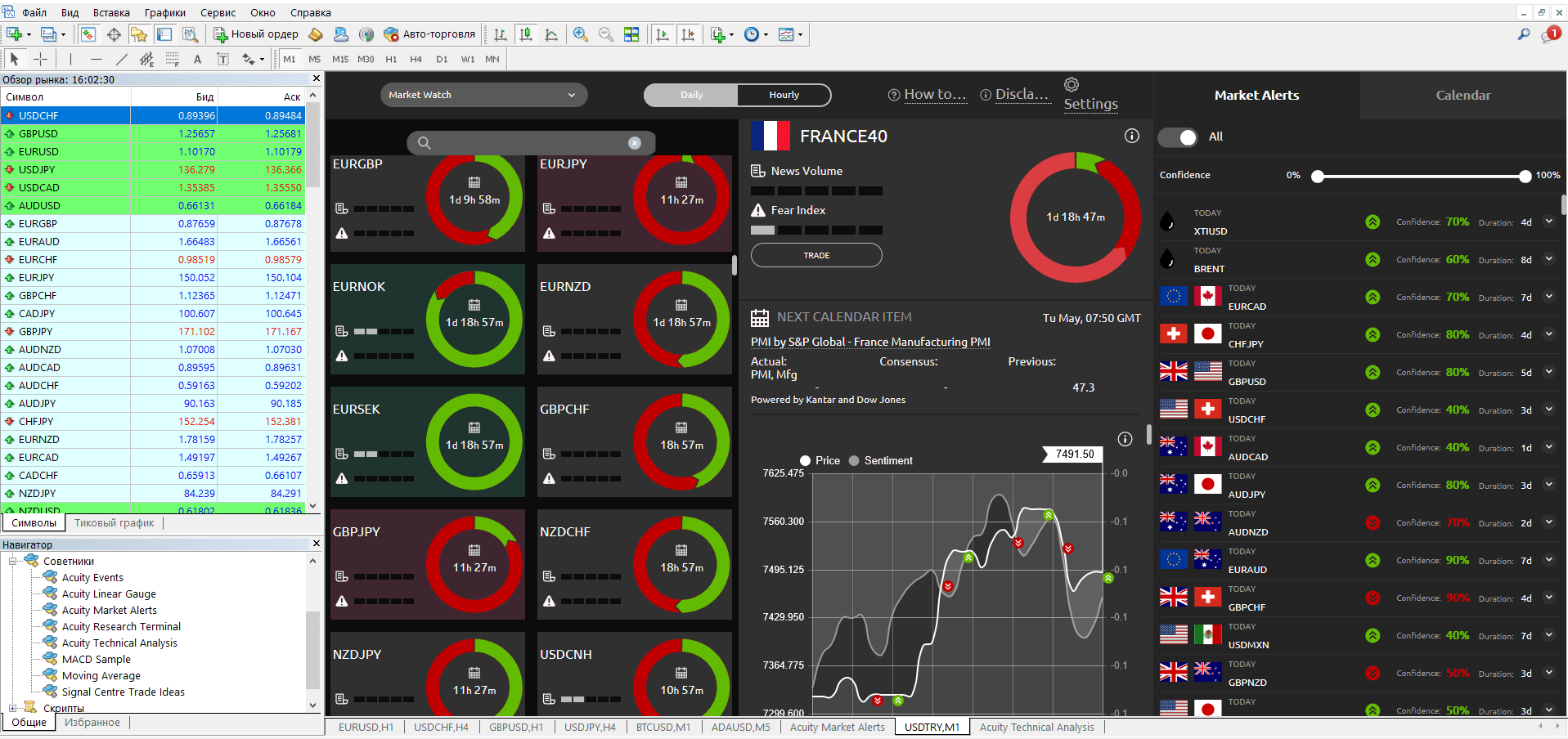This screenshot has width=1568, height=739.
Task: Switch the view to Hourly
Action: [784, 95]
